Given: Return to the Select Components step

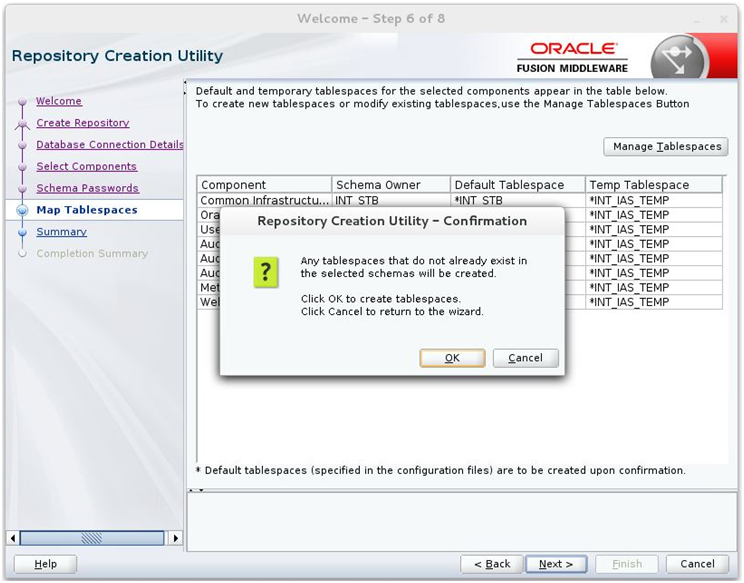Looking at the screenshot, I should (86, 167).
